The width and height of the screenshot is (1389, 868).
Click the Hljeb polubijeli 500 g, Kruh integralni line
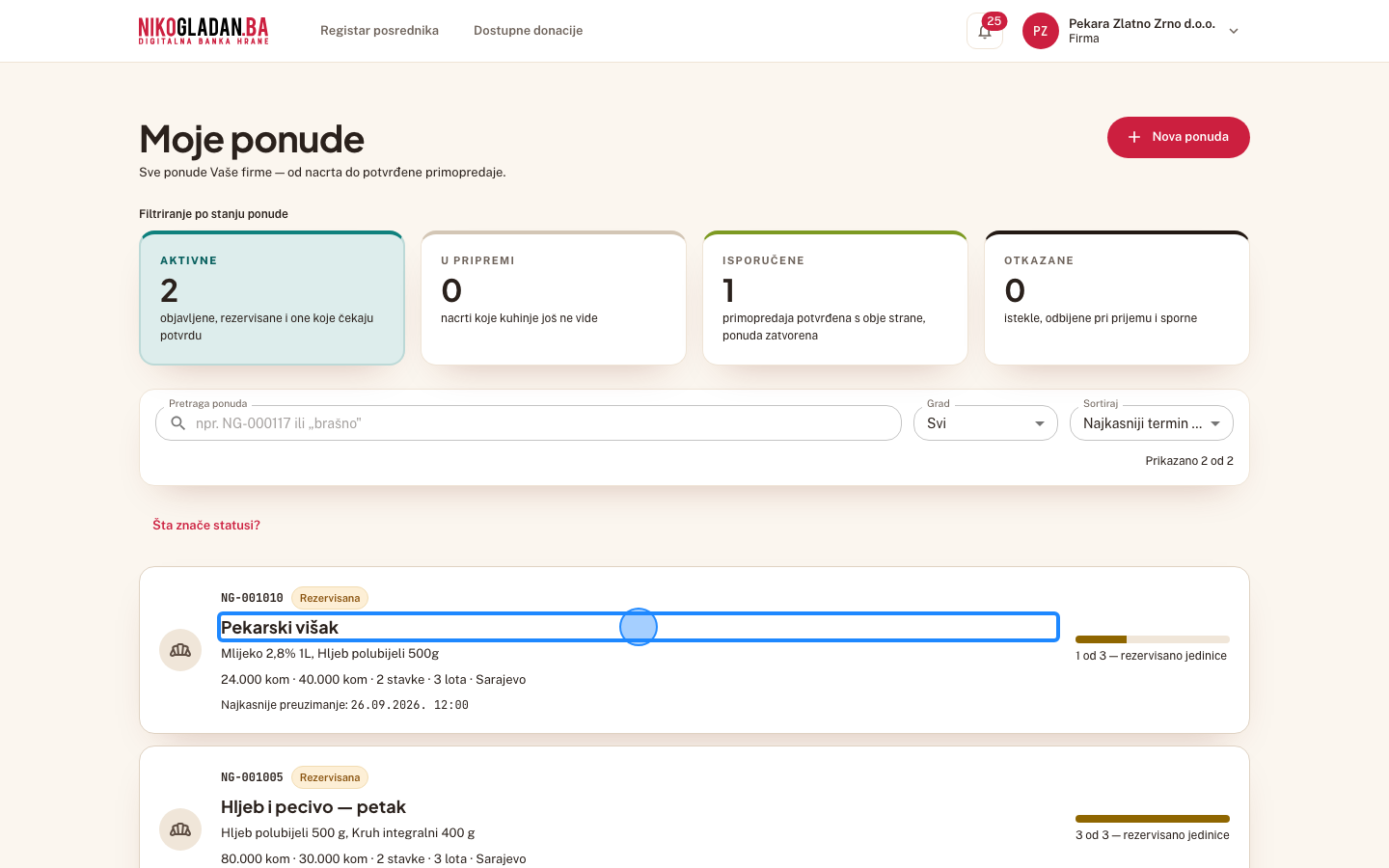[x=348, y=832]
